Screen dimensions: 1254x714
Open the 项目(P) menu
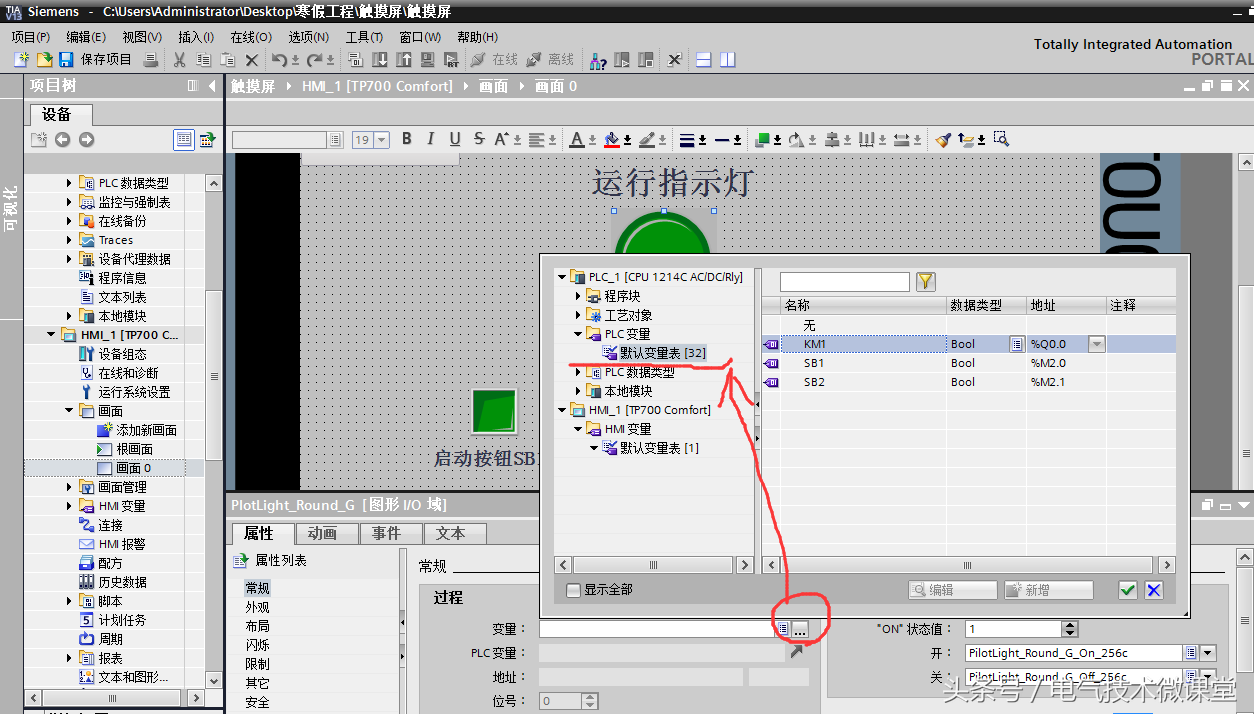(31, 37)
